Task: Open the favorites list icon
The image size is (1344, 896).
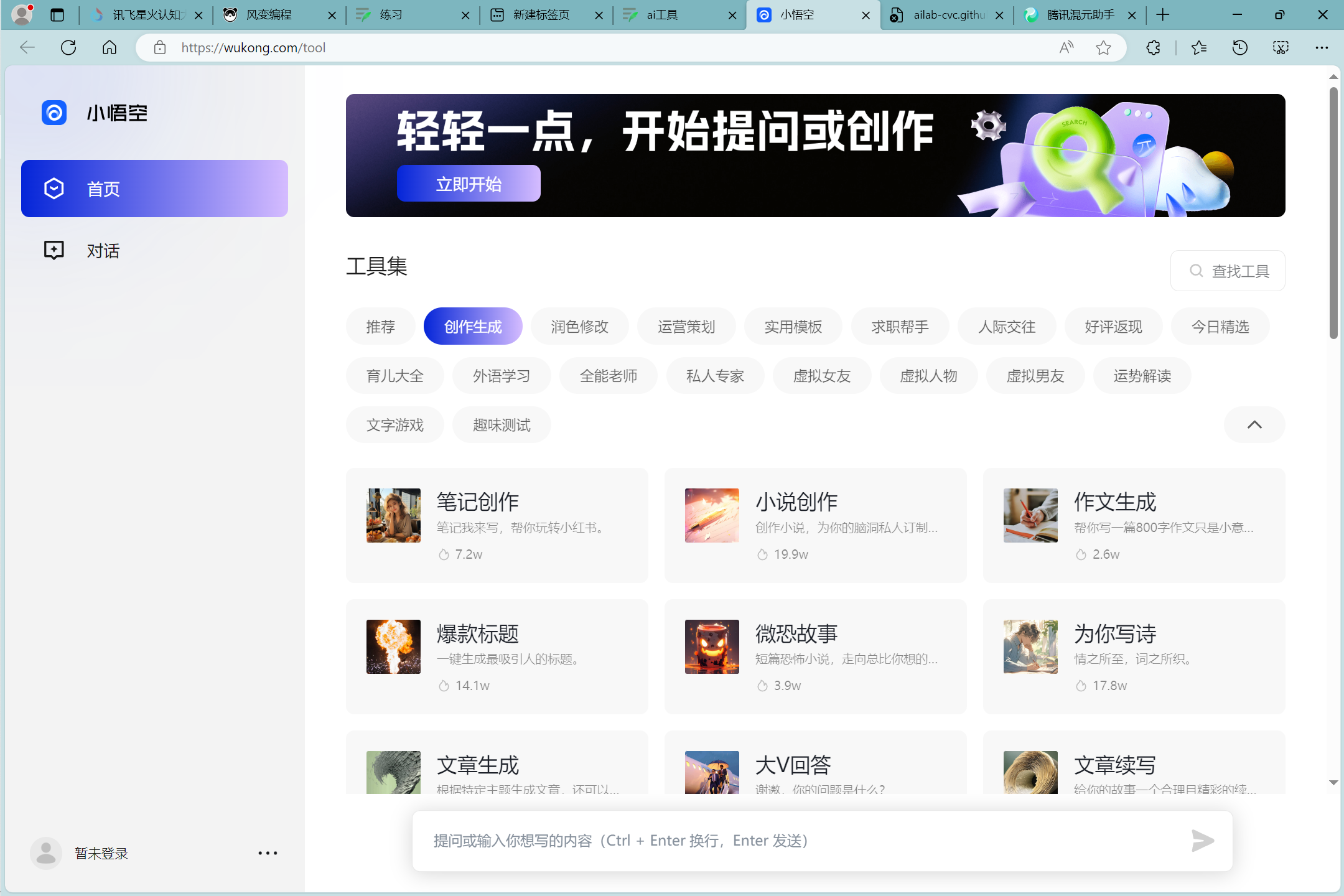Action: pyautogui.click(x=1198, y=47)
